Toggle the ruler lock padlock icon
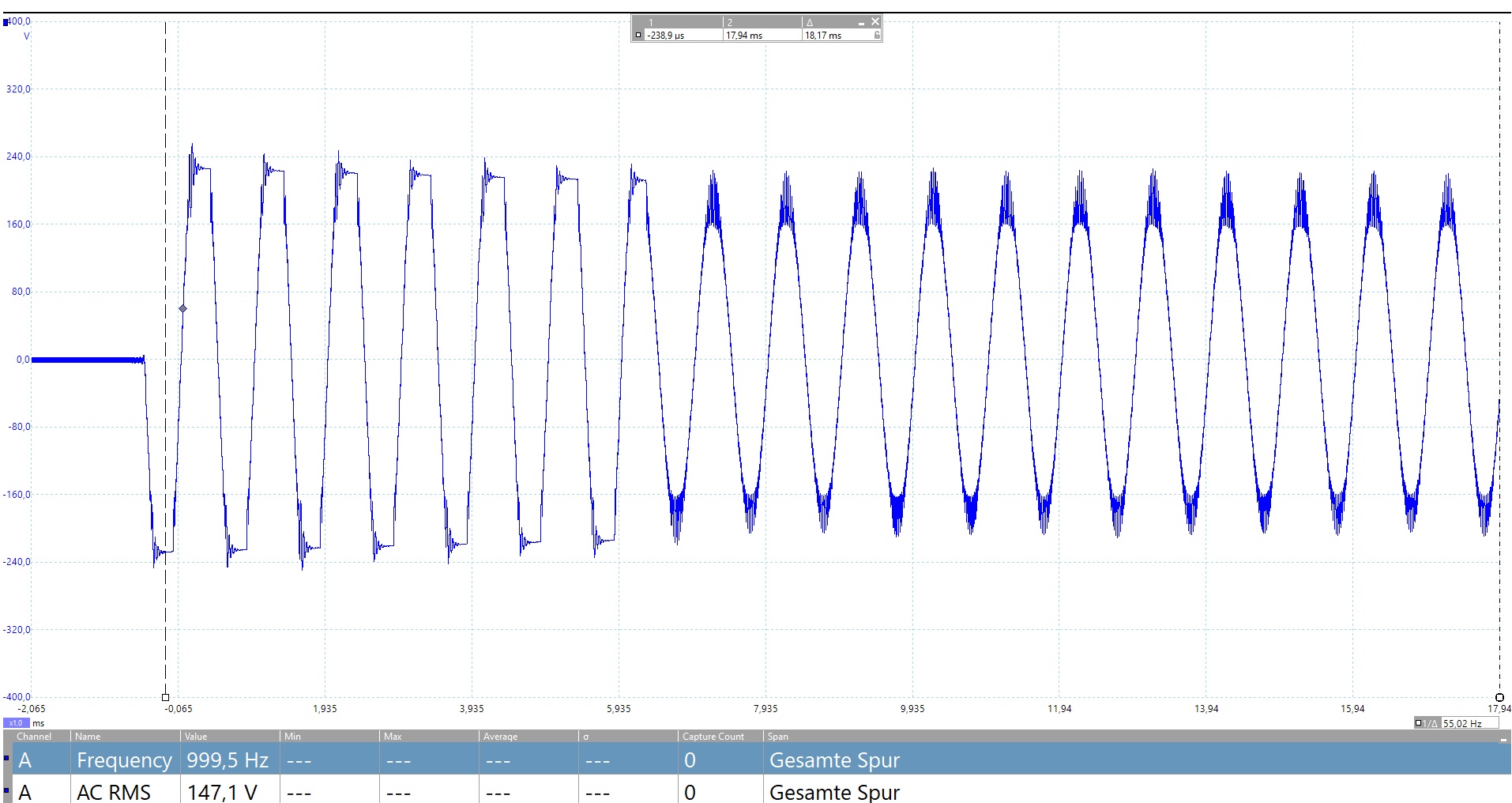 click(876, 35)
